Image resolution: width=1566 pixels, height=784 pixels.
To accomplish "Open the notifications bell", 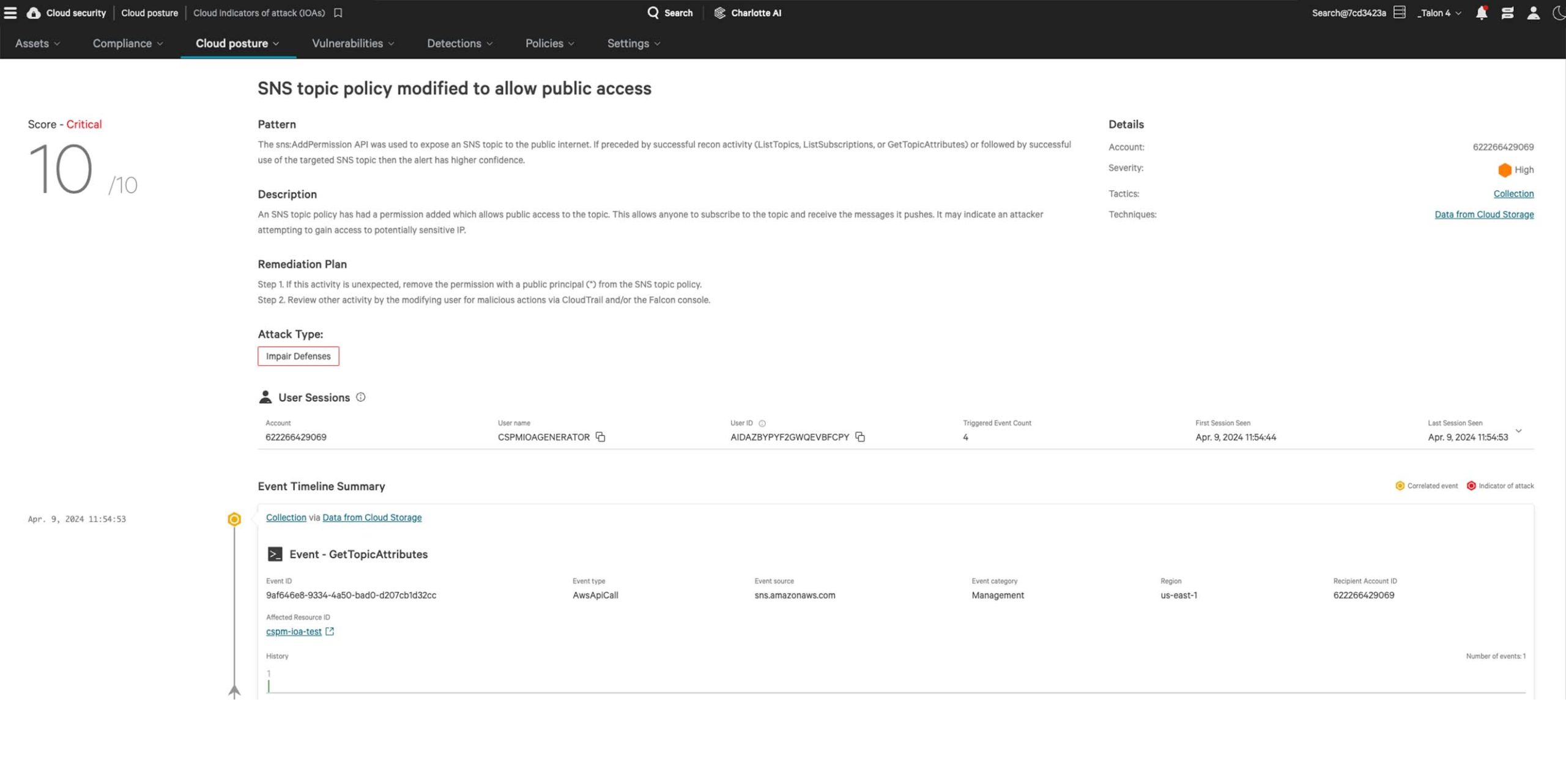I will point(1481,12).
